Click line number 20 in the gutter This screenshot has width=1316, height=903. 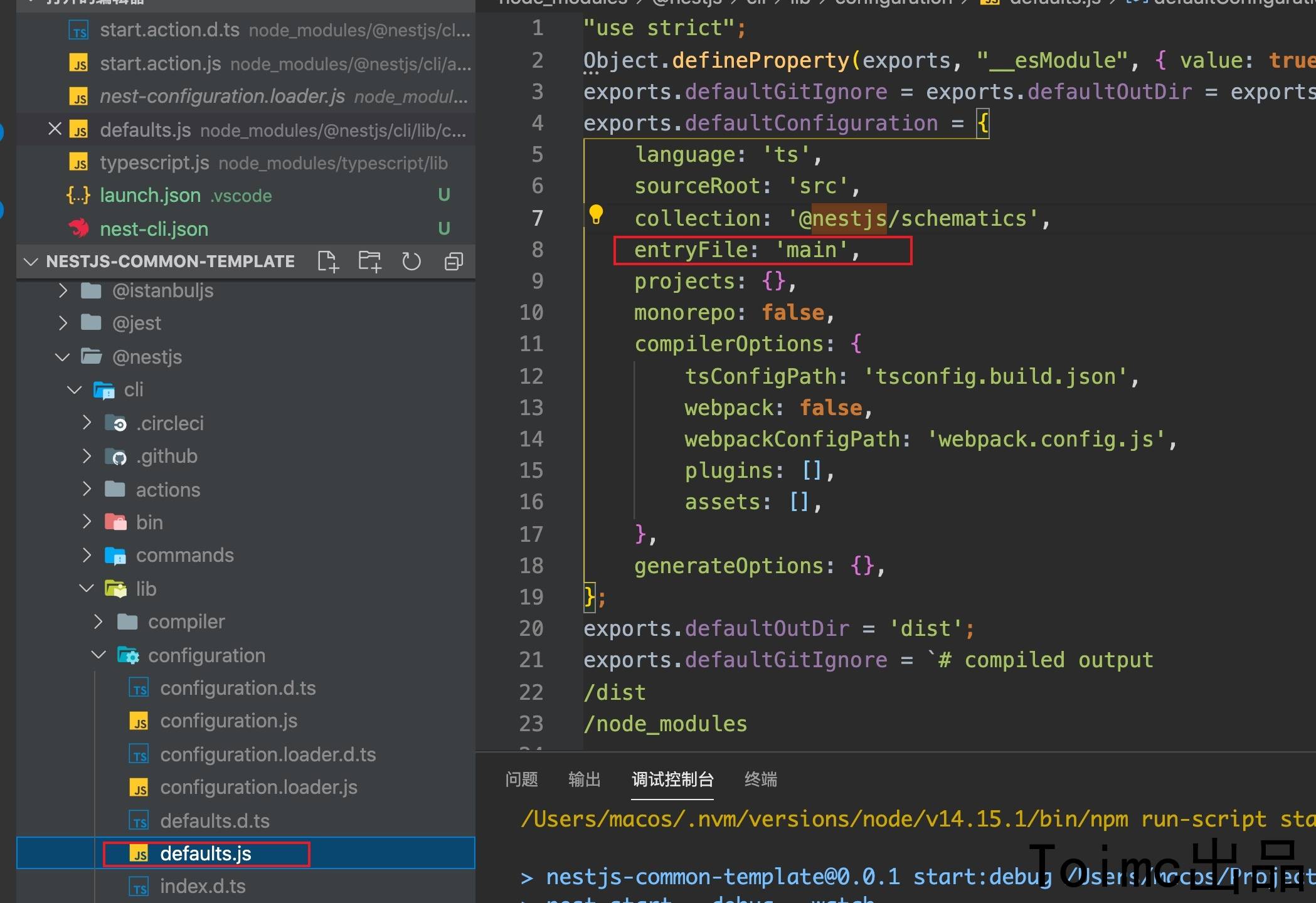coord(531,628)
